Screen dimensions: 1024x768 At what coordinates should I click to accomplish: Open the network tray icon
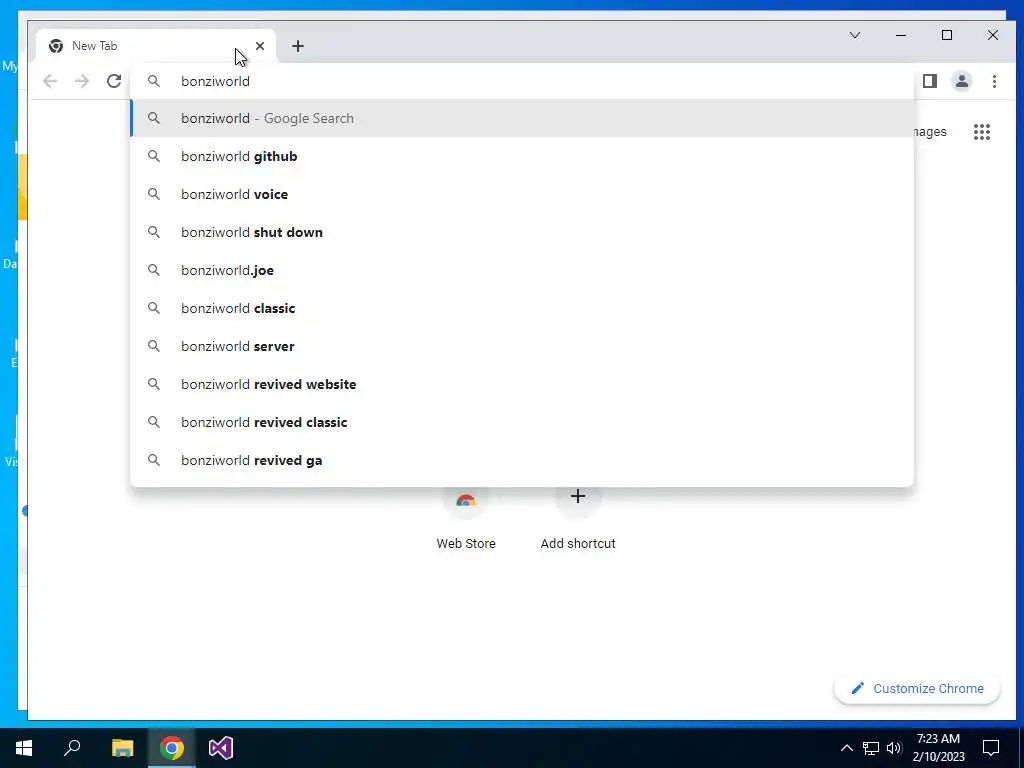(871, 748)
